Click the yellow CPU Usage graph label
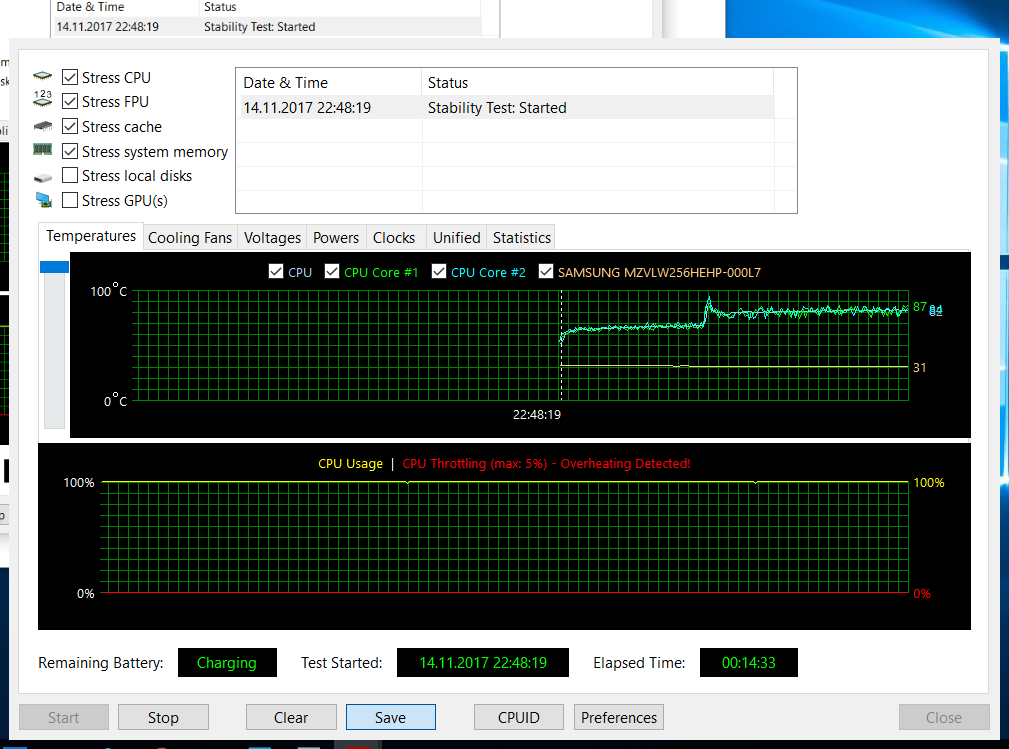Viewport: 1009px width, 749px height. click(x=350, y=463)
